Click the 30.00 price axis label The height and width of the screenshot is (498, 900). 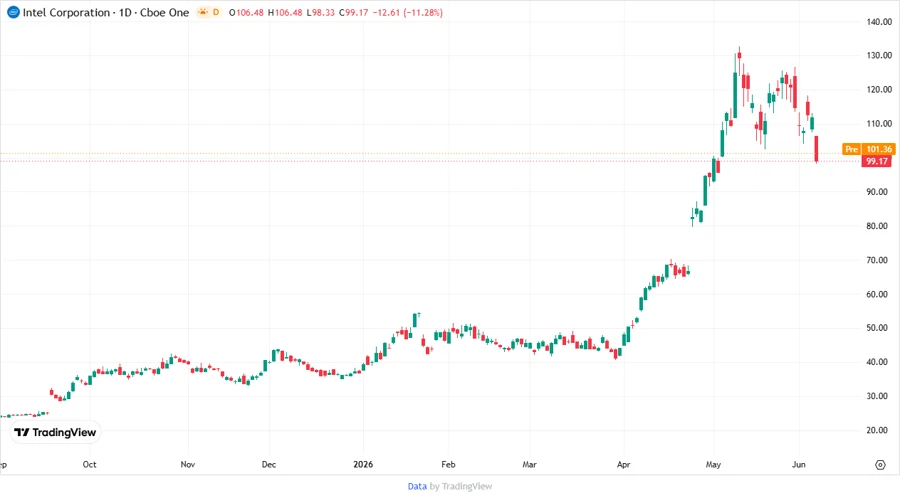pyautogui.click(x=878, y=396)
